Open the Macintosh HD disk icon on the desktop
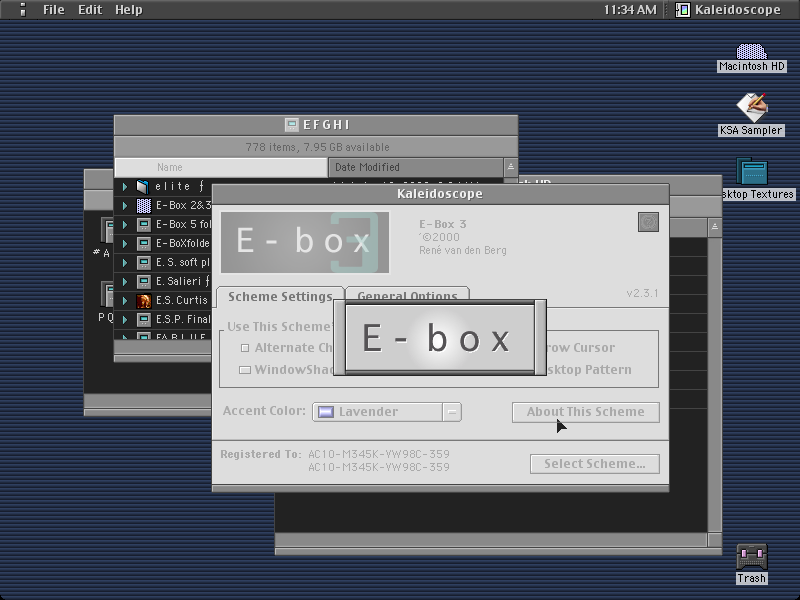The width and height of the screenshot is (800, 600). tap(751, 52)
